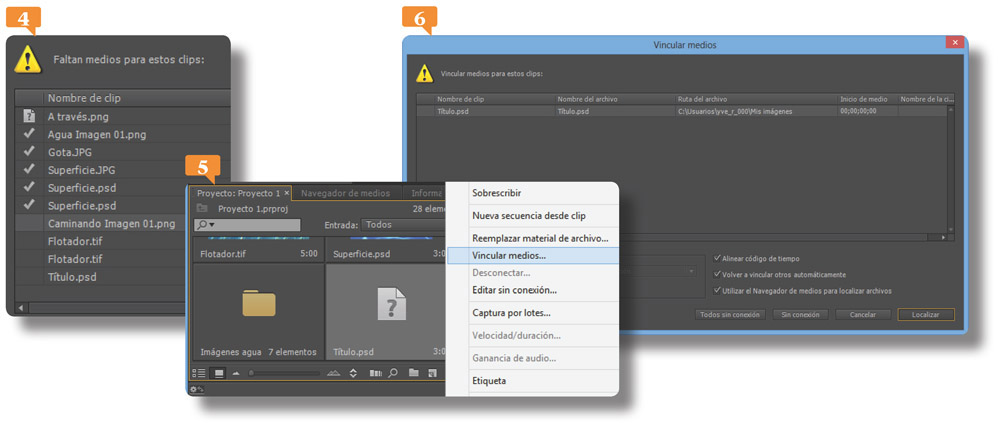The width and height of the screenshot is (1000, 429).
Task: Toggle 'Volver a vincular otros automáticamente' checkbox
Action: pos(717,274)
